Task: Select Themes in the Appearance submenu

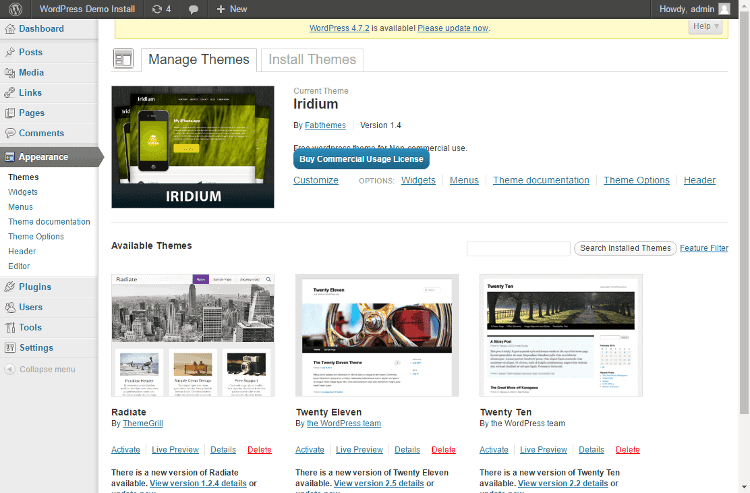Action: 23,177
